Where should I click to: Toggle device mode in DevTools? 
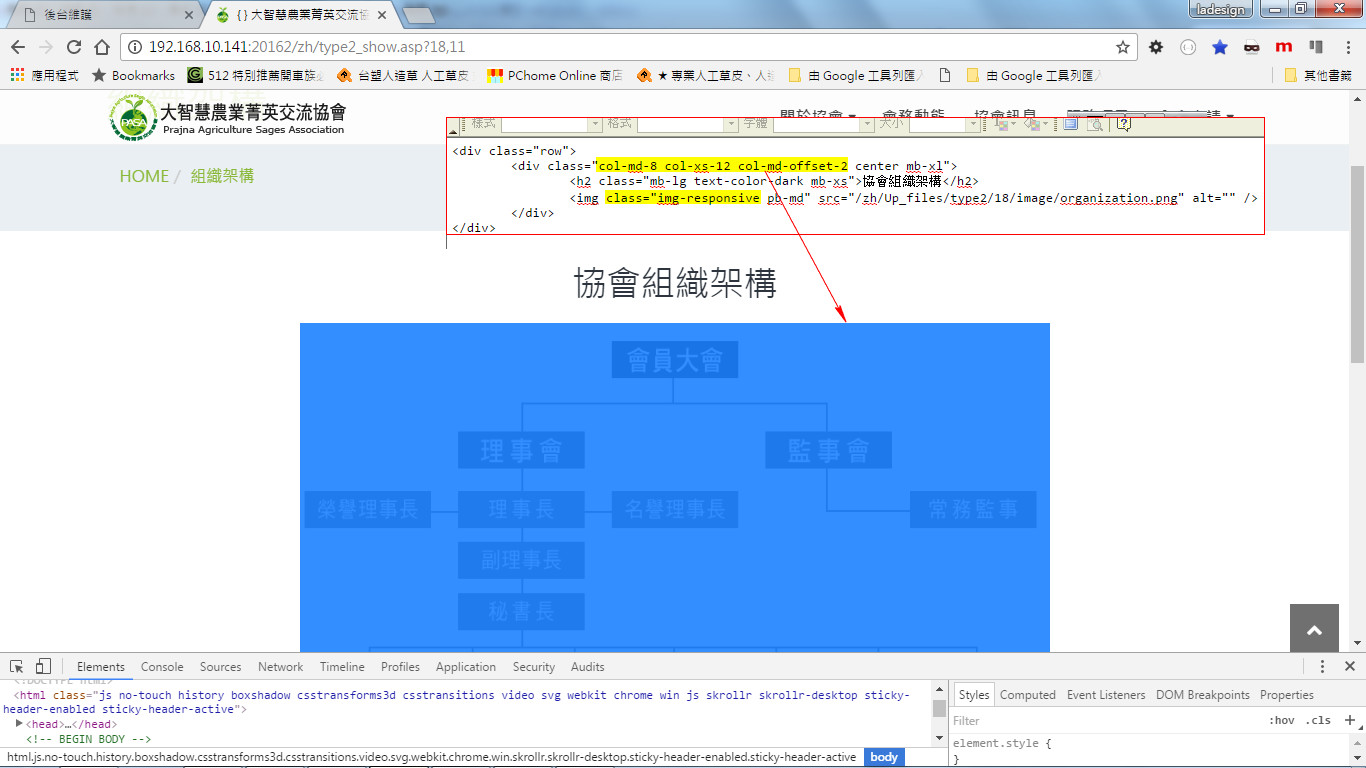pos(41,666)
